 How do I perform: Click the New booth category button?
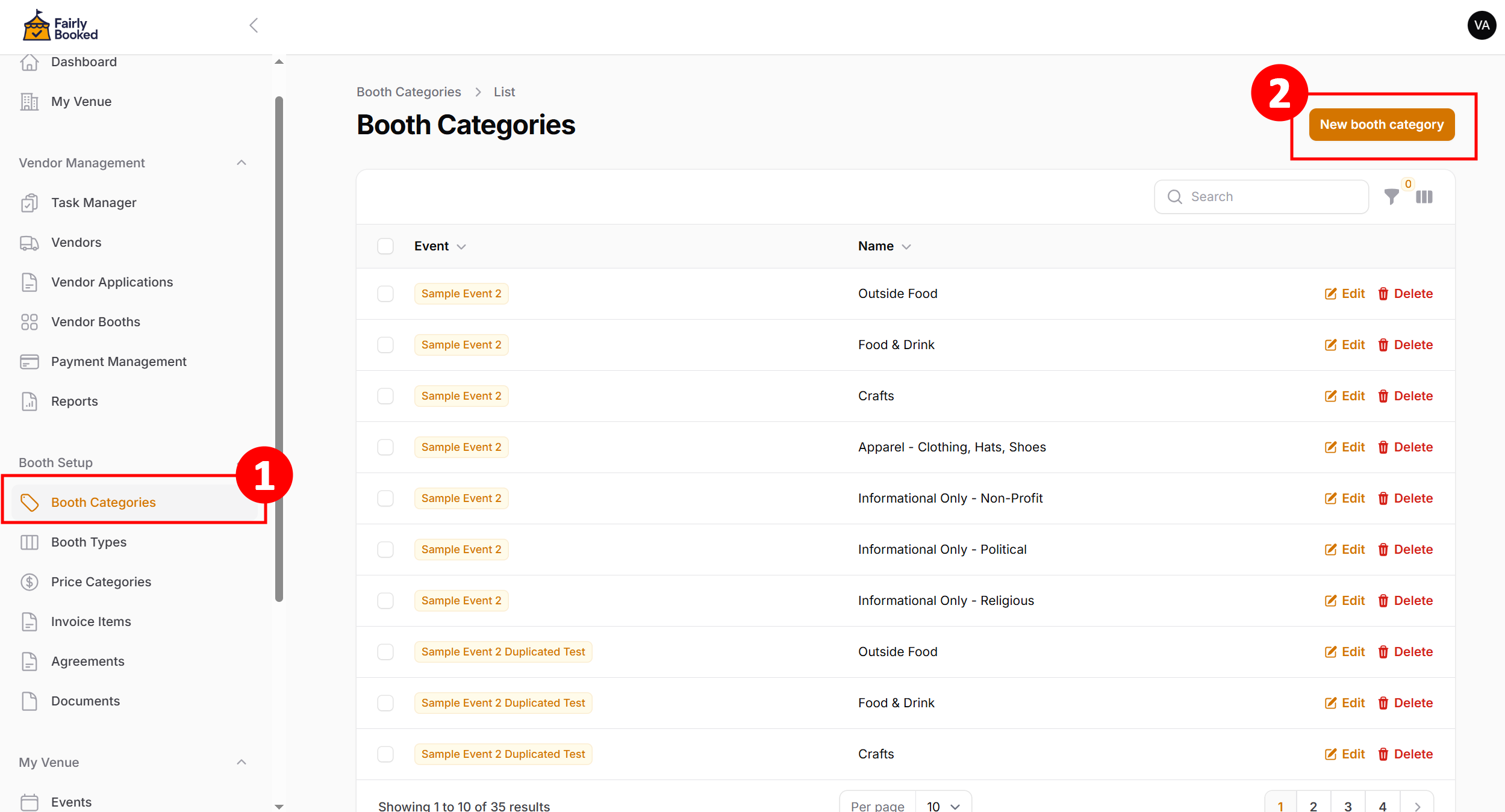click(1382, 125)
